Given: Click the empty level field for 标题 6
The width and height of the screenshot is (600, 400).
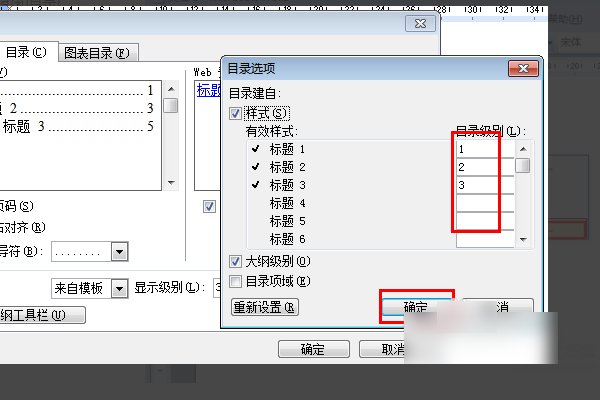Looking at the screenshot, I should [485, 239].
